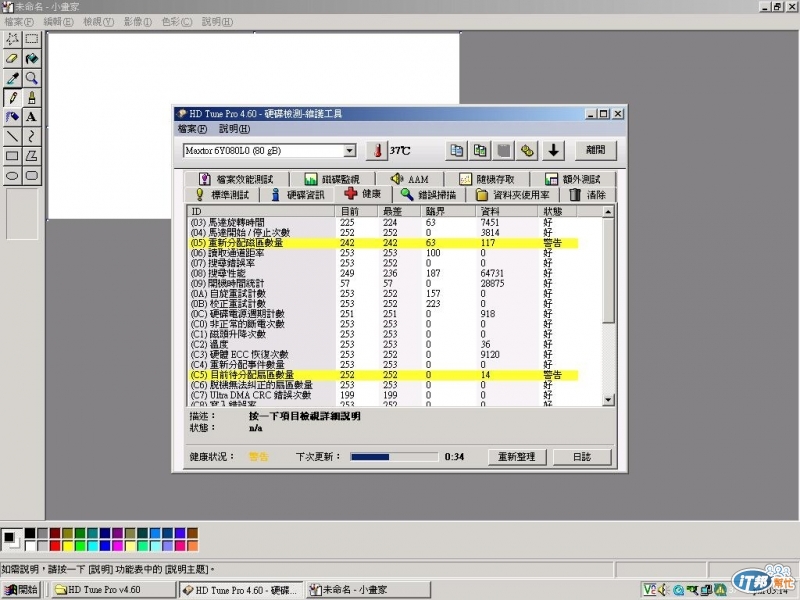The image size is (800, 600).
Task: Pick the black color swatch in palette
Action: (30, 534)
